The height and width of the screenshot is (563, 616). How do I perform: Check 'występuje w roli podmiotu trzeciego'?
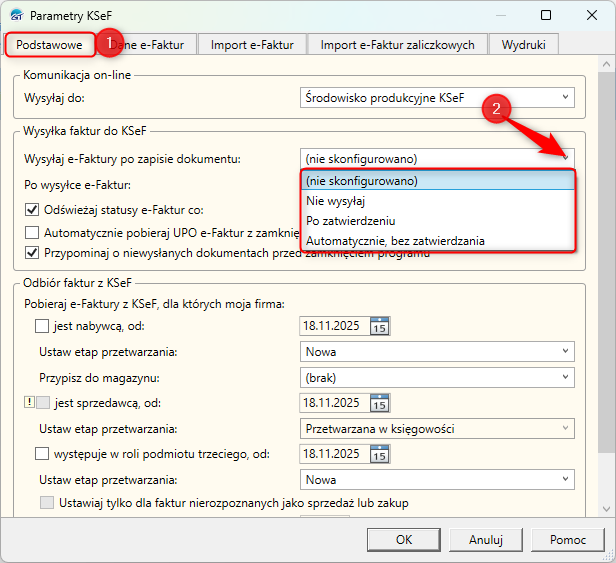42,454
